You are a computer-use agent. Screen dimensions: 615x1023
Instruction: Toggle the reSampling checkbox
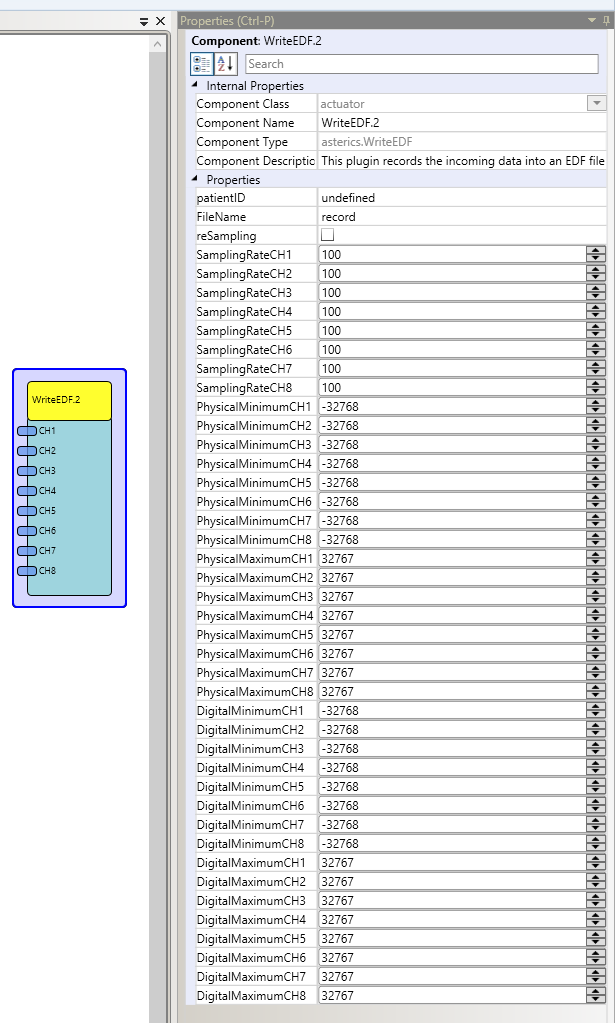coord(327,236)
